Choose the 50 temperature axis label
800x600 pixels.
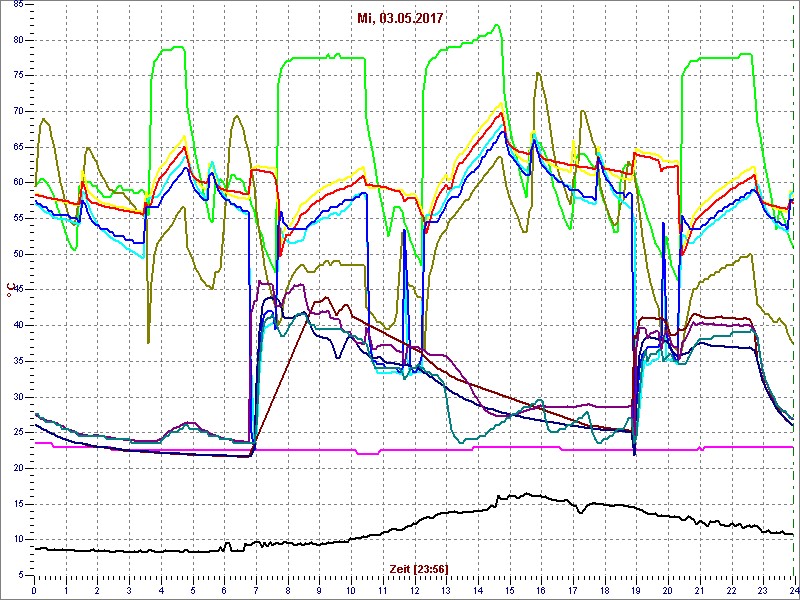pyautogui.click(x=18, y=254)
